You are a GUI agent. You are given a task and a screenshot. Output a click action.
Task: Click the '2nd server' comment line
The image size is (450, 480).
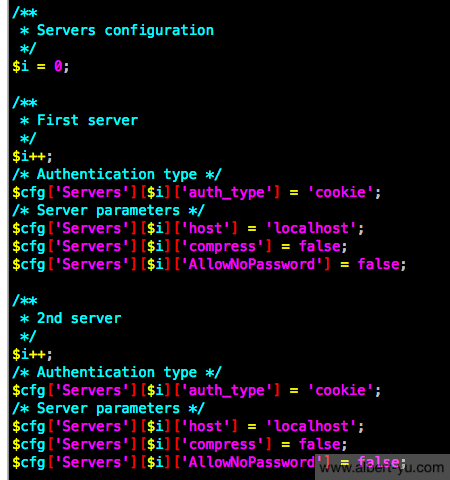(79, 318)
